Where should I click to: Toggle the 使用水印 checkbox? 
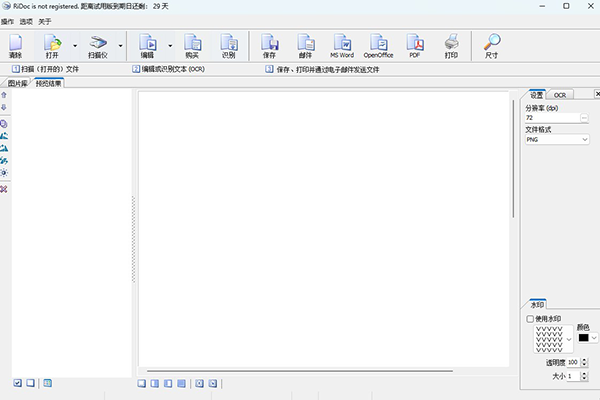pos(530,318)
